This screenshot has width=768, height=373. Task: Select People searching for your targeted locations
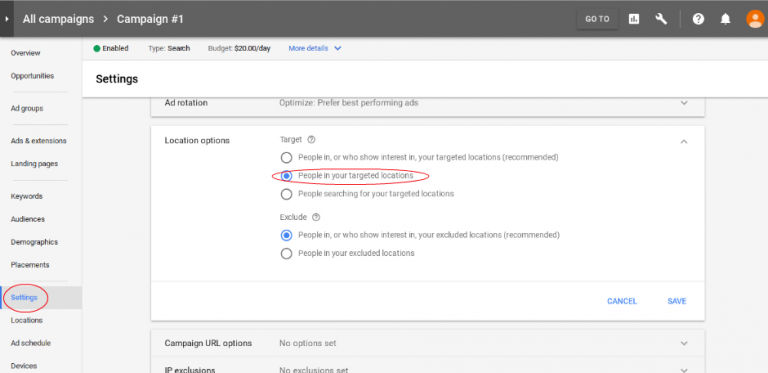click(287, 194)
